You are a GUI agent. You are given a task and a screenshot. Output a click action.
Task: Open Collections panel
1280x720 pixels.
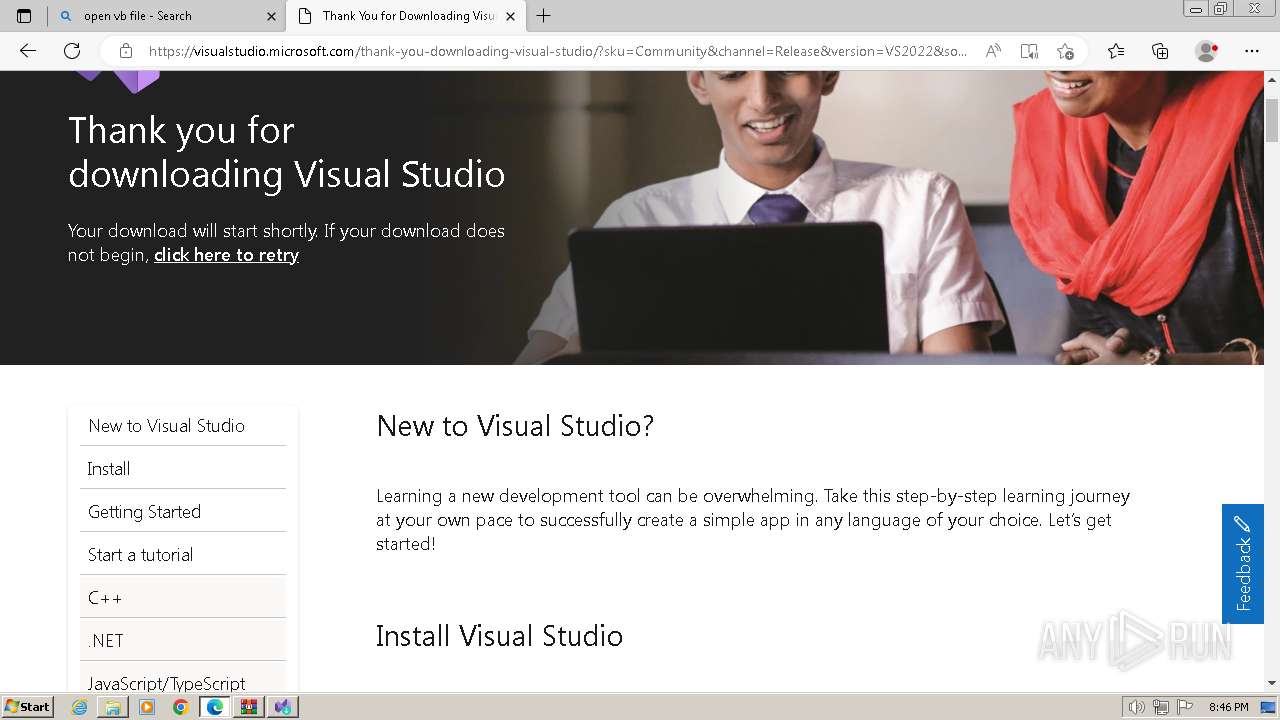tap(1160, 51)
